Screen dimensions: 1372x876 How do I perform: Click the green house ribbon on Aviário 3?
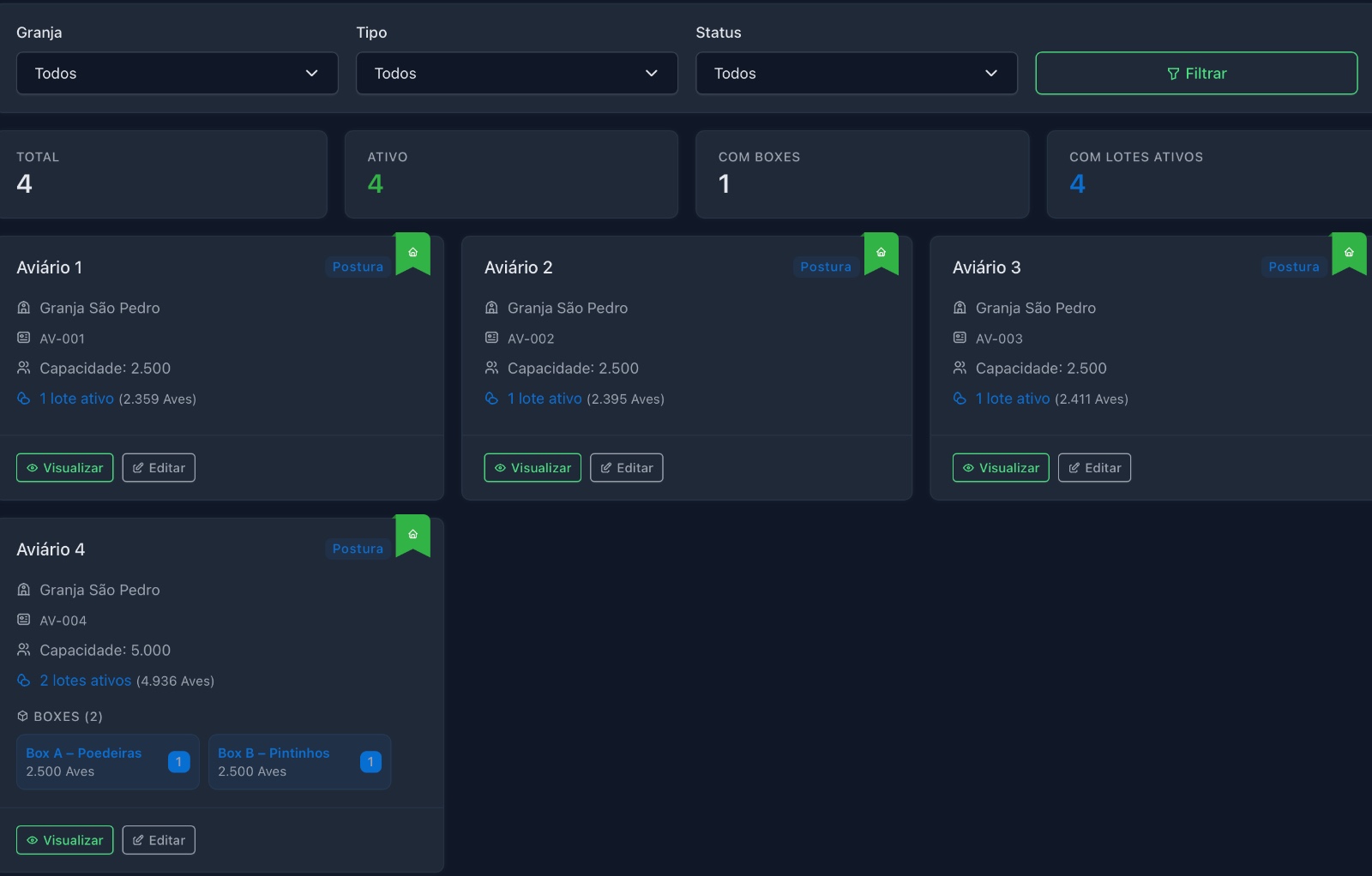pos(1349,254)
